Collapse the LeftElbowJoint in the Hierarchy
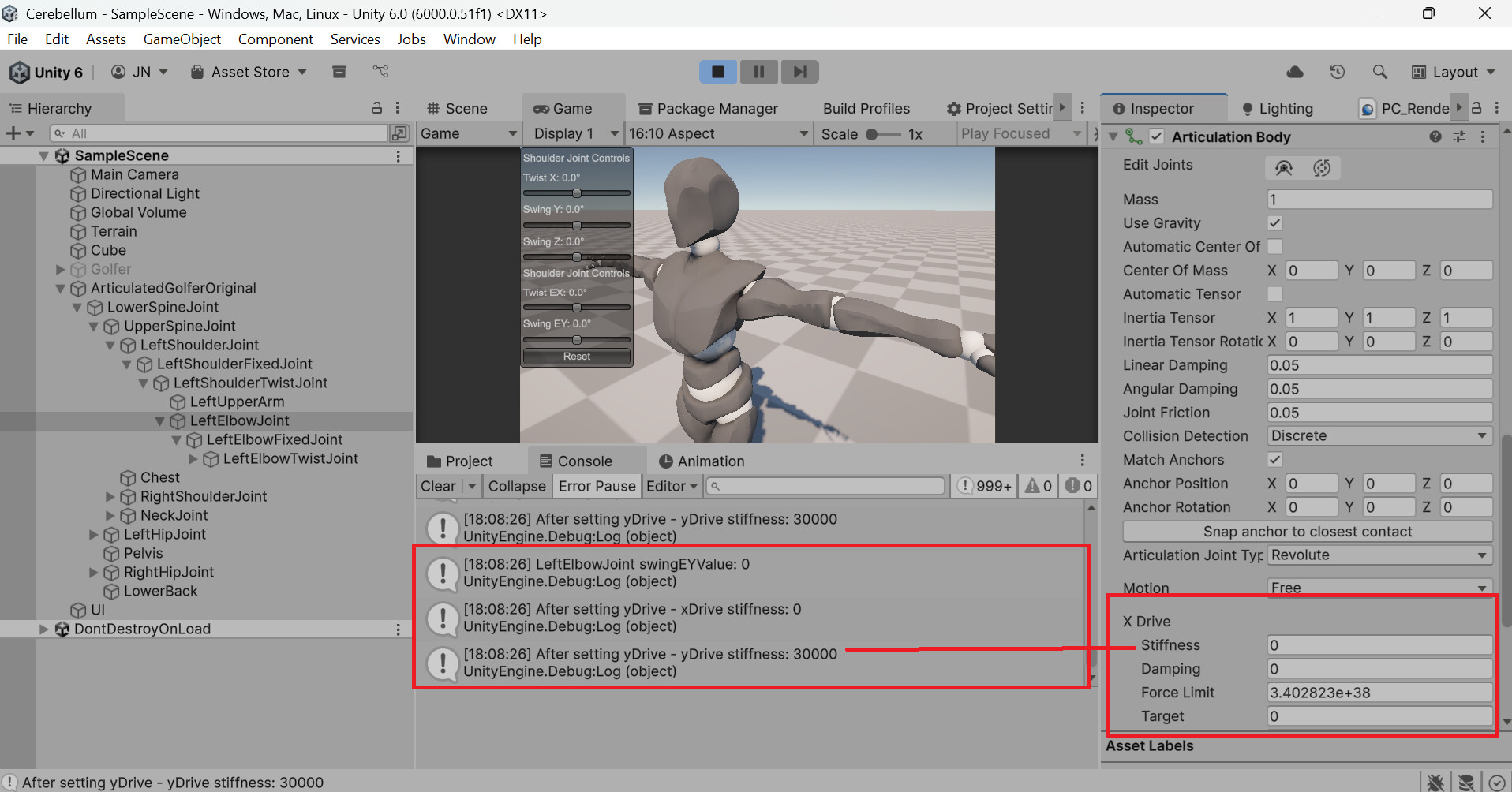Screen dimensions: 1512x792 coord(161,420)
